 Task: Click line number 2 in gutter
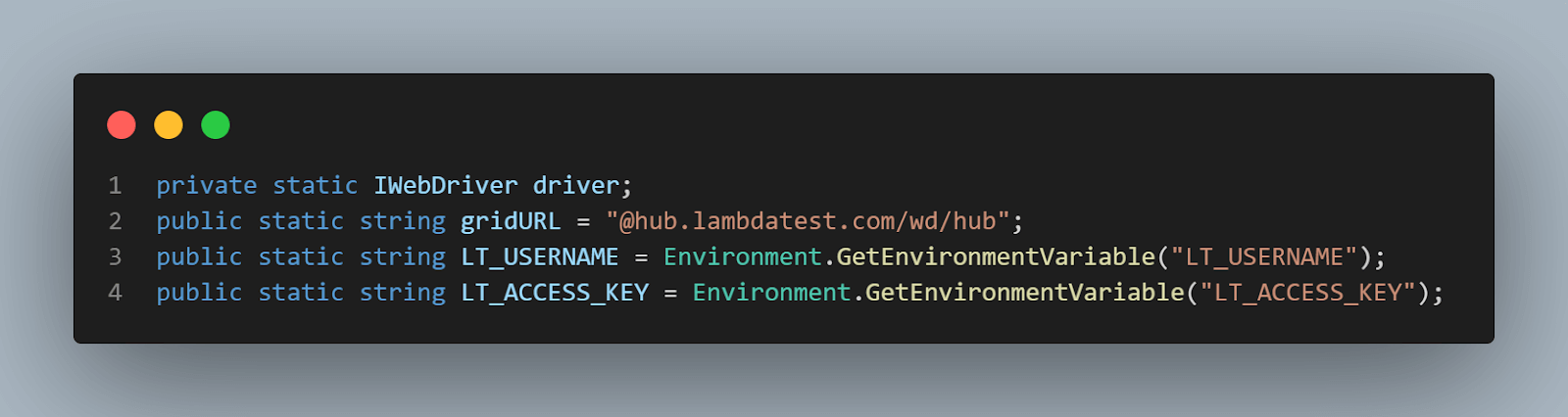pyautogui.click(x=116, y=221)
